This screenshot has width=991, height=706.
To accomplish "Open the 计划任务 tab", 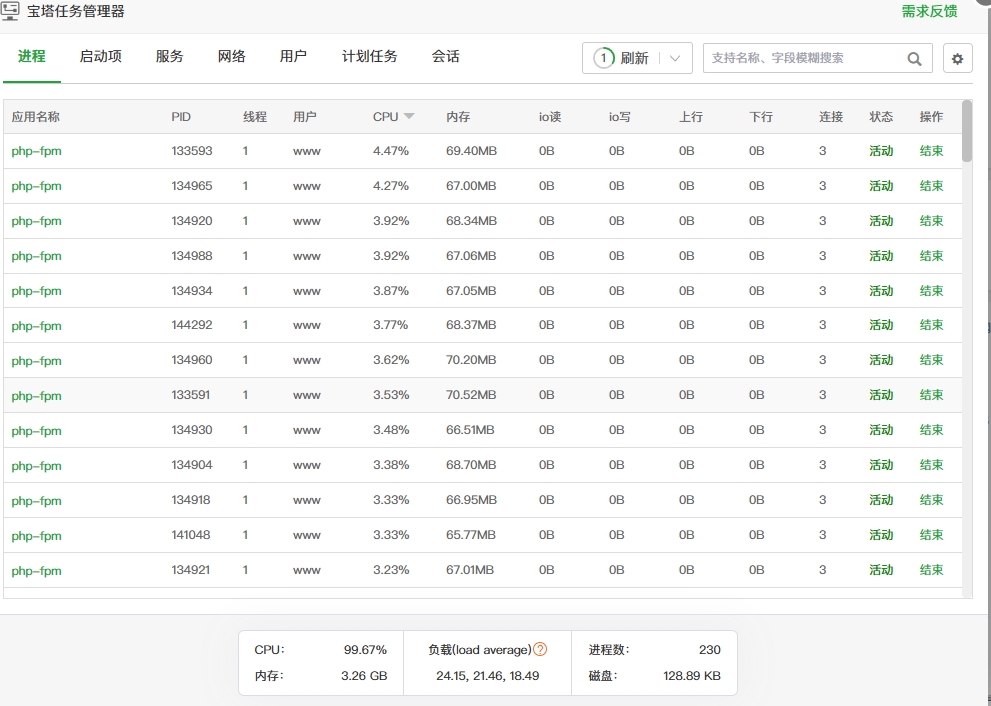I will 370,56.
